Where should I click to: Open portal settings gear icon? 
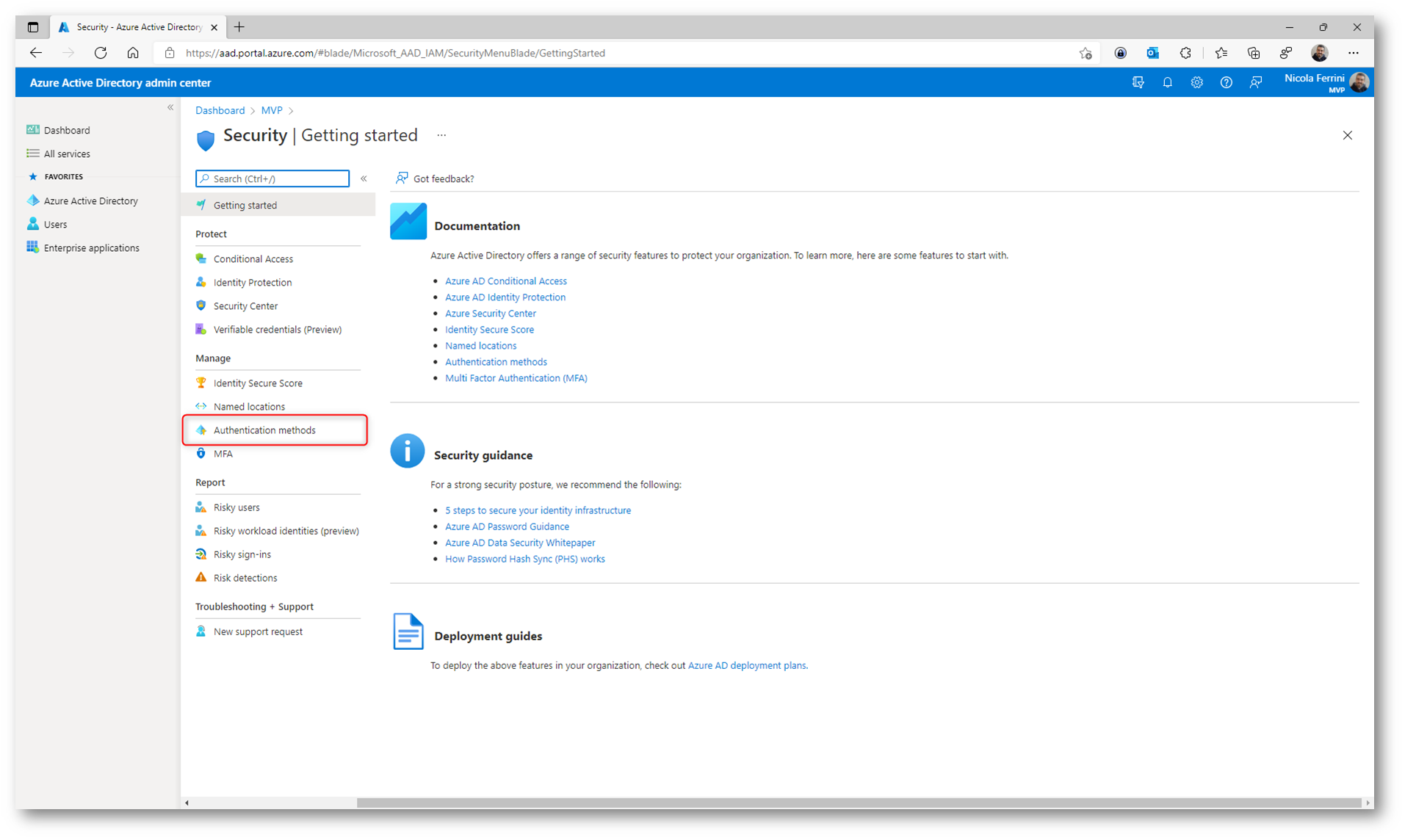pyautogui.click(x=1196, y=83)
